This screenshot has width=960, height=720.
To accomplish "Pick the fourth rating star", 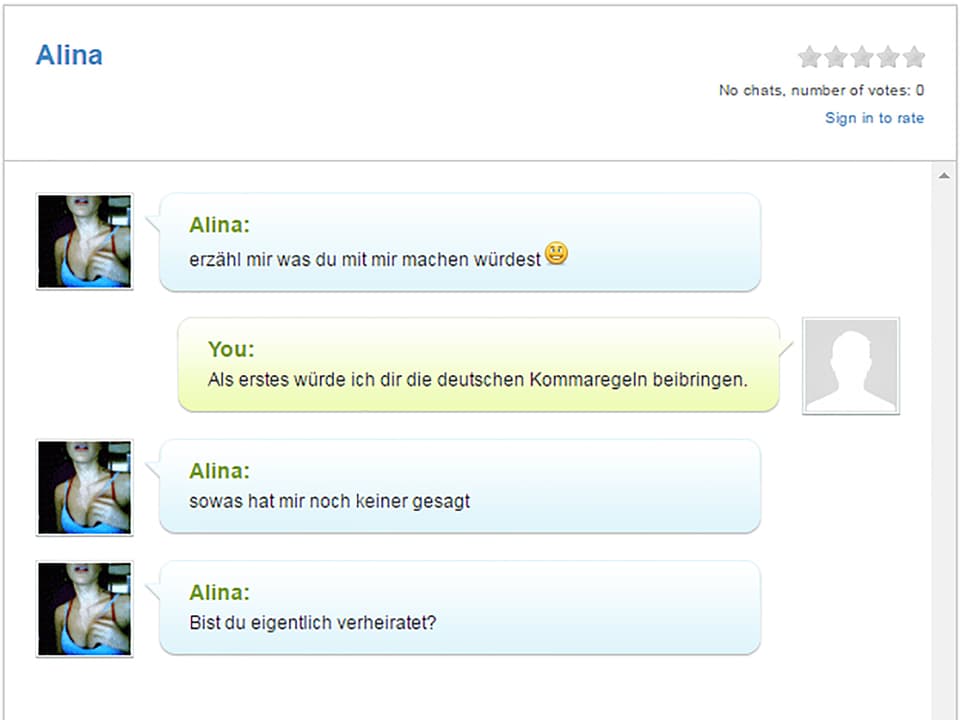I will (888, 57).
